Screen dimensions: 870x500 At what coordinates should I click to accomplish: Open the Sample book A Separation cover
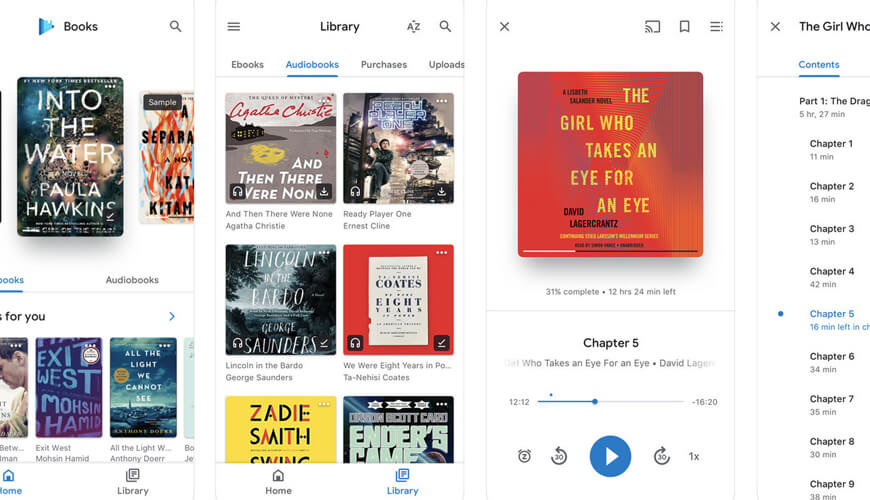pos(166,157)
